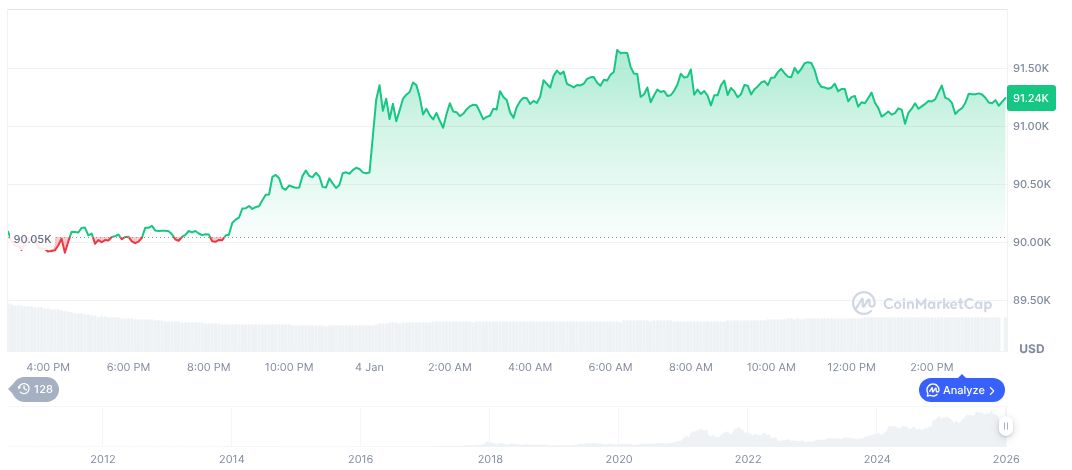Click the range slider handle at 2026
1072x470 pixels.
(1006, 426)
